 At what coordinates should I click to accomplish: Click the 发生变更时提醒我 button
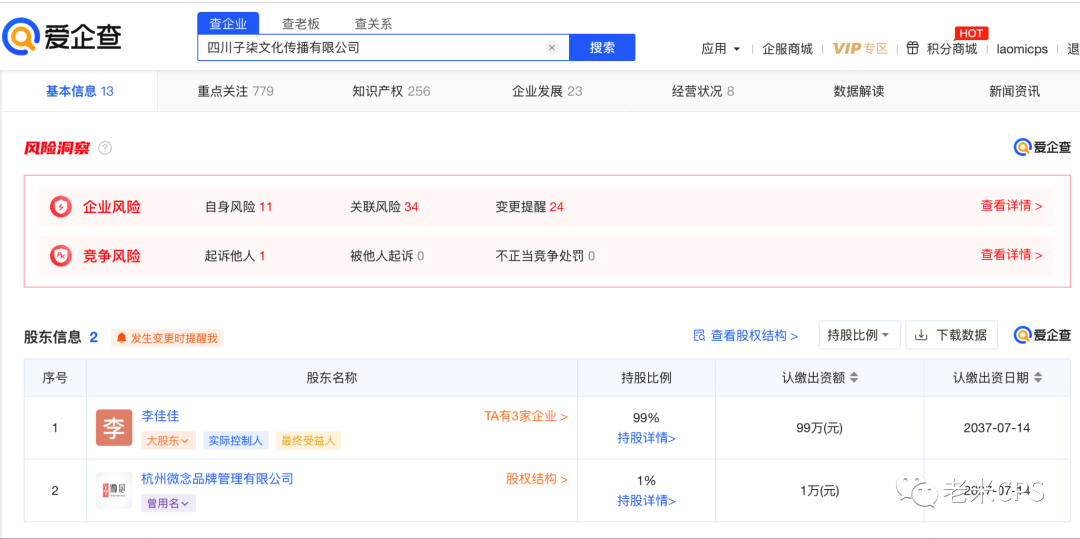[x=167, y=338]
